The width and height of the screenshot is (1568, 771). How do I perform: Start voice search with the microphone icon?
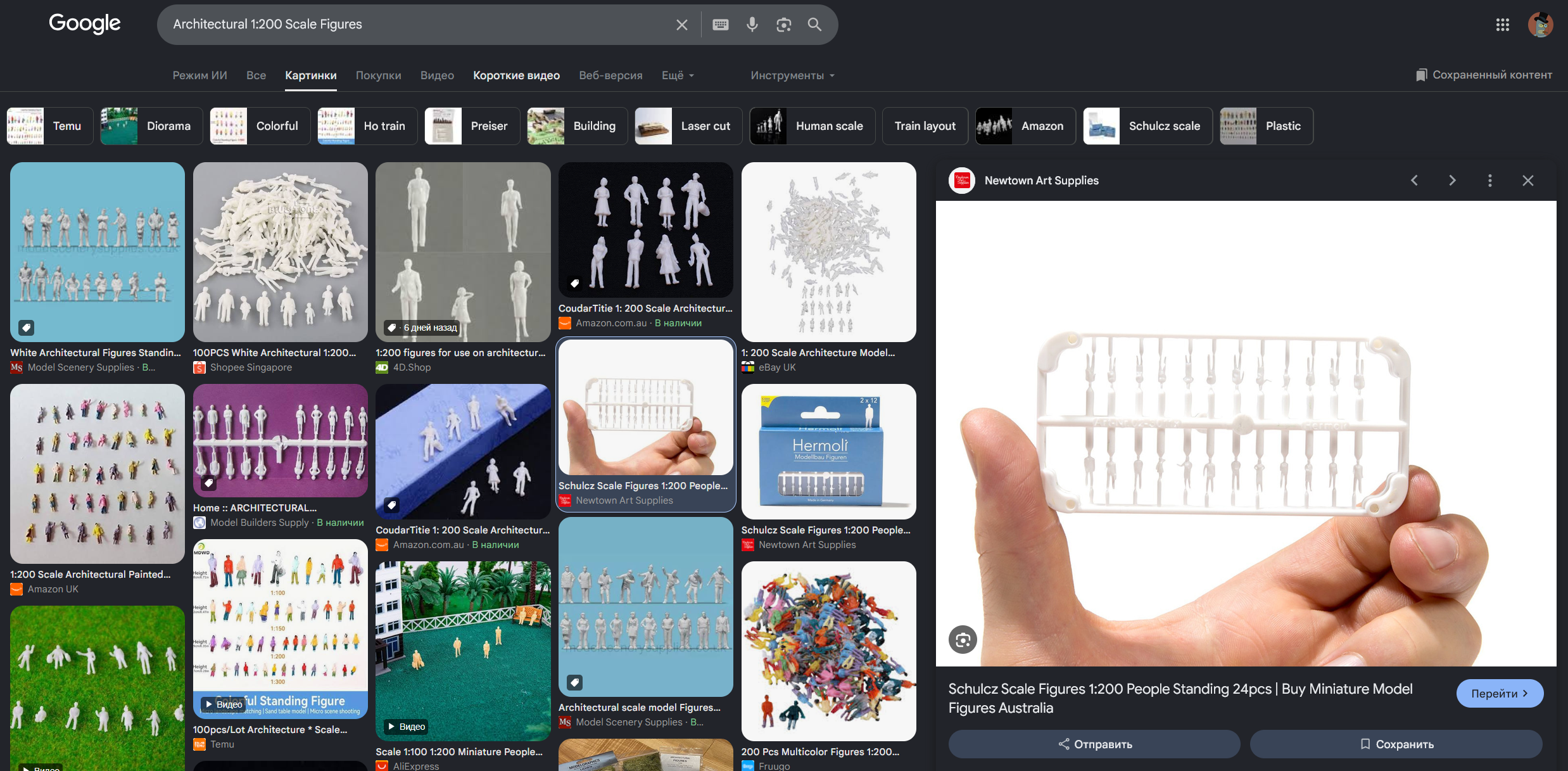pyautogui.click(x=752, y=25)
